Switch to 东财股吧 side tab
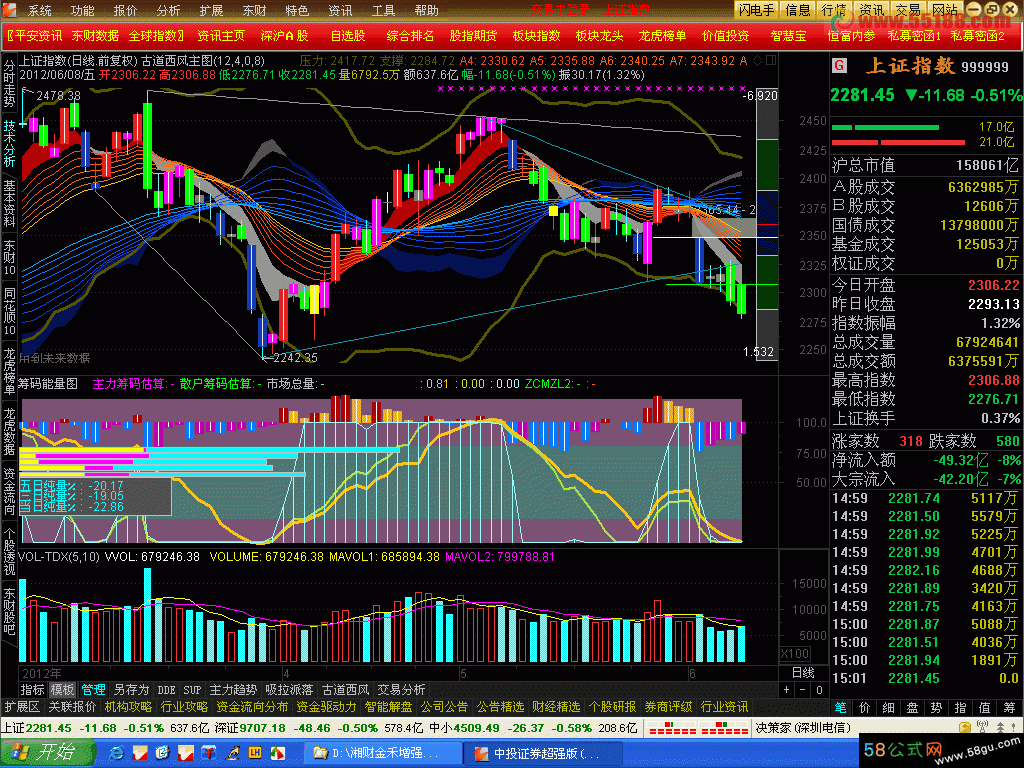This screenshot has width=1024, height=768. pyautogui.click(x=9, y=612)
